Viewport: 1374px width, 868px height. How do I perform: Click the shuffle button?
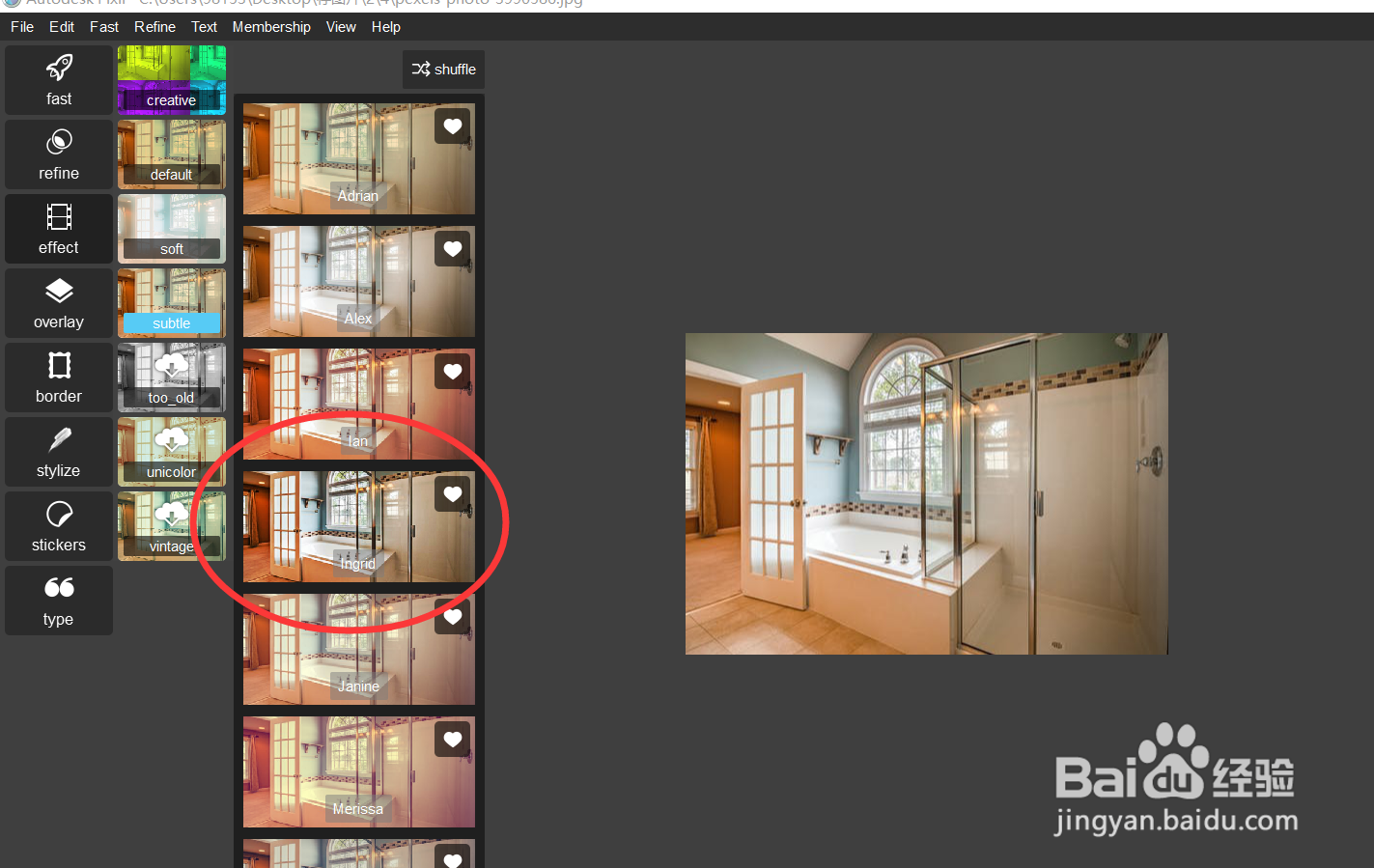point(443,70)
